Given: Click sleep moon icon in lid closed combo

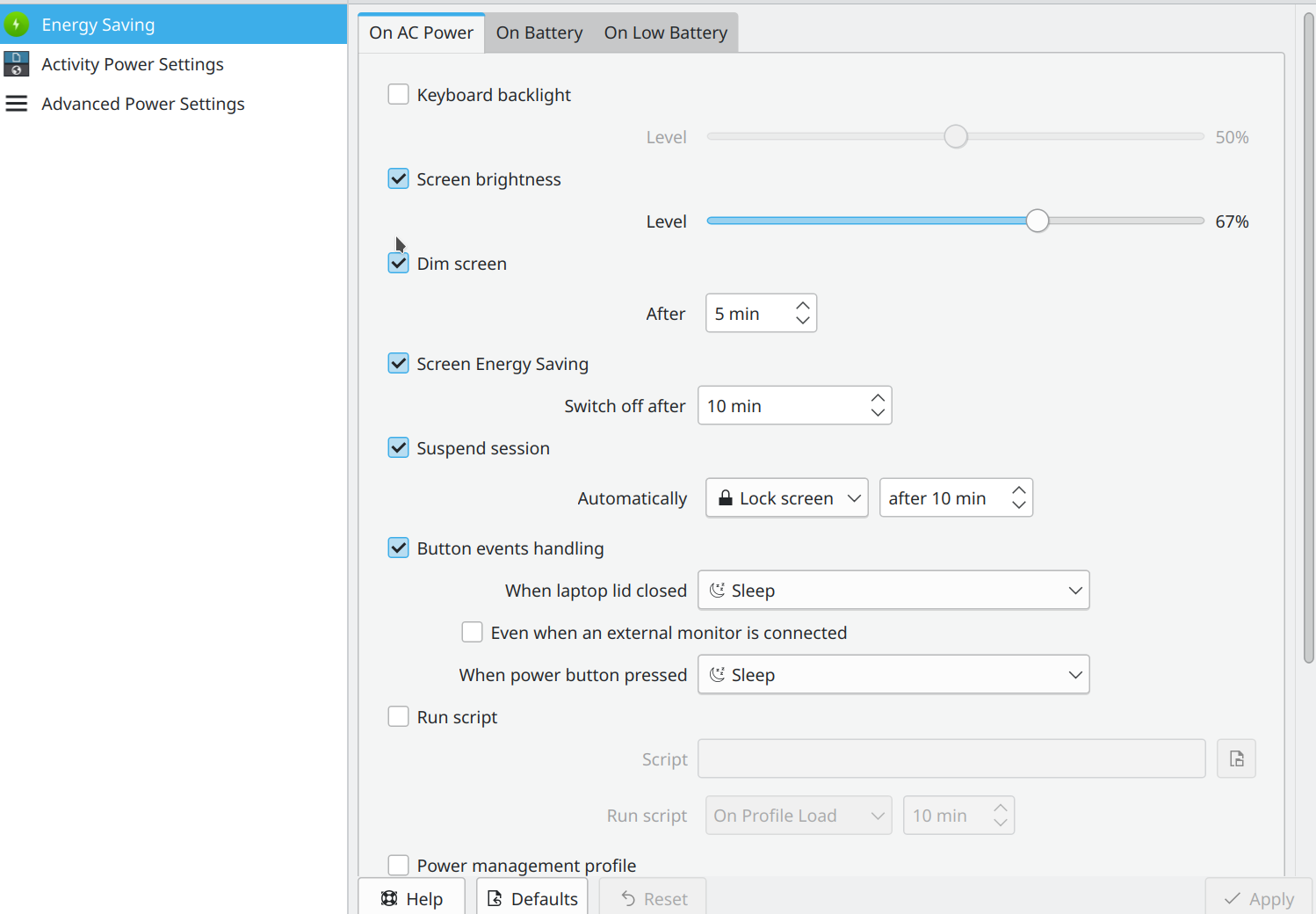Looking at the screenshot, I should tap(718, 590).
